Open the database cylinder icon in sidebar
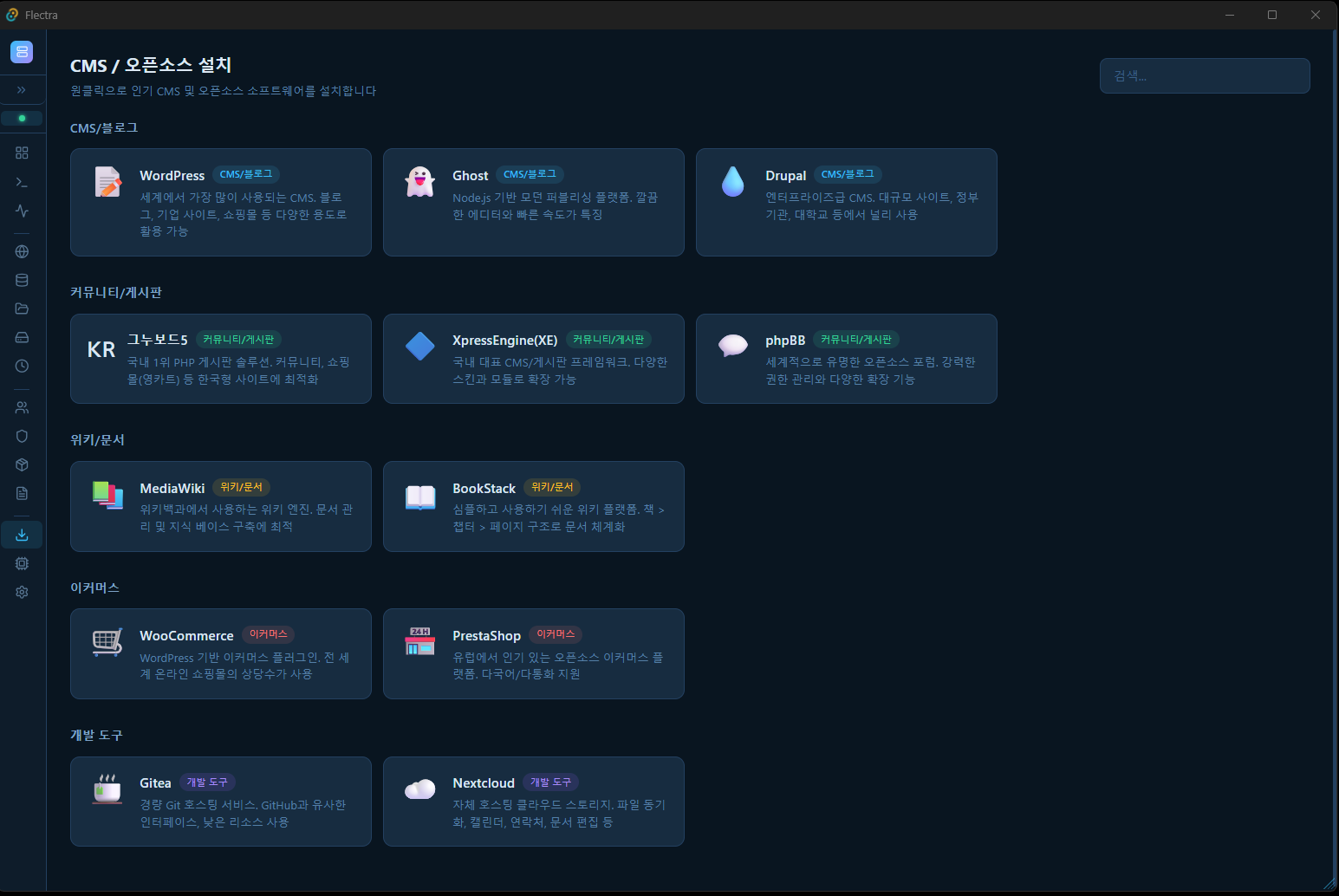 coord(22,280)
